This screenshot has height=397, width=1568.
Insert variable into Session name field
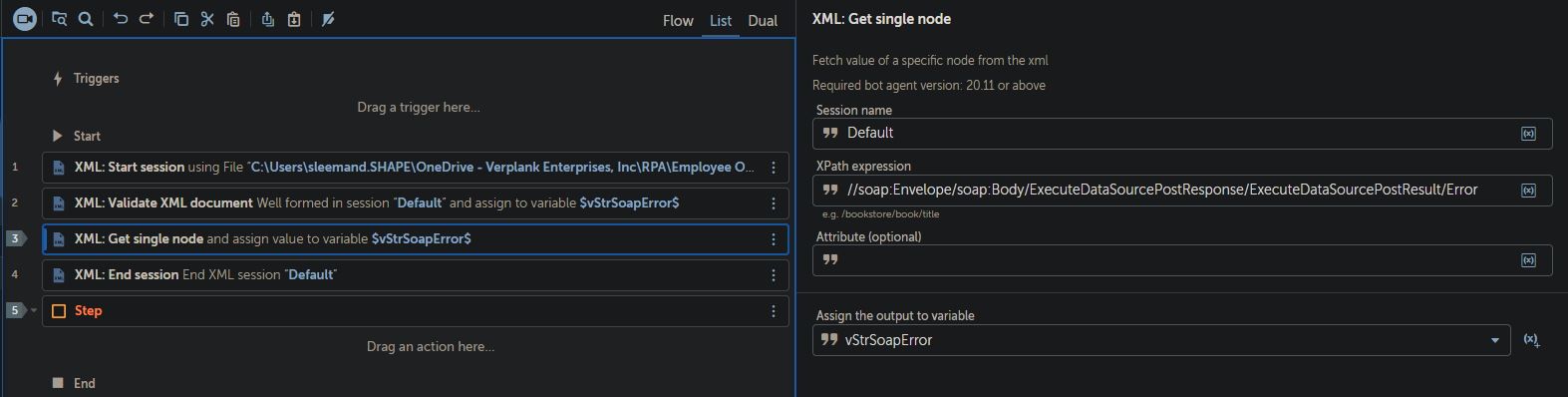click(x=1528, y=134)
